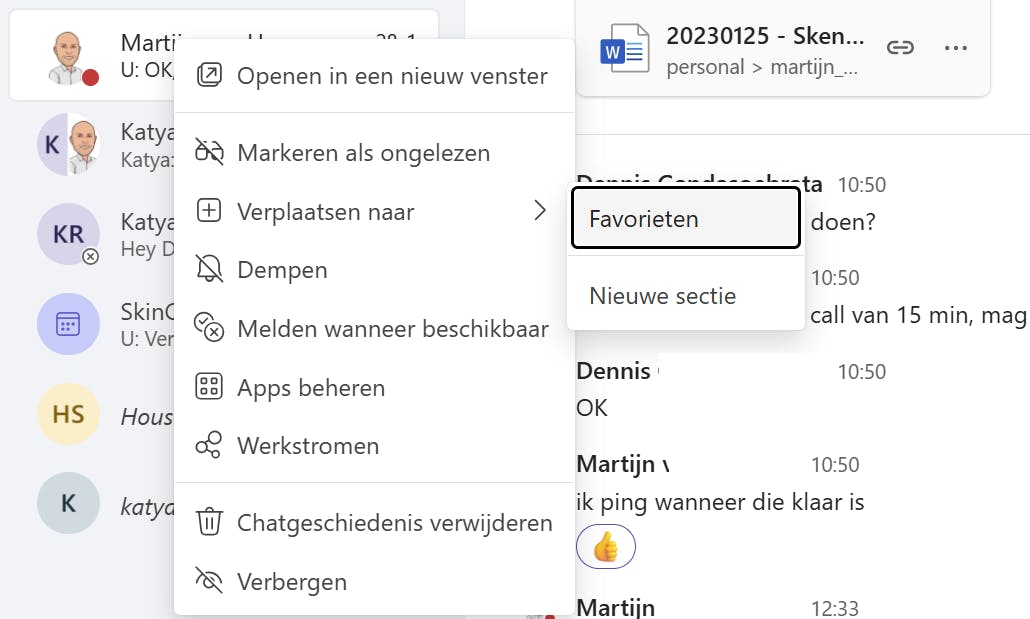Click the trash can delete icon

[209, 522]
